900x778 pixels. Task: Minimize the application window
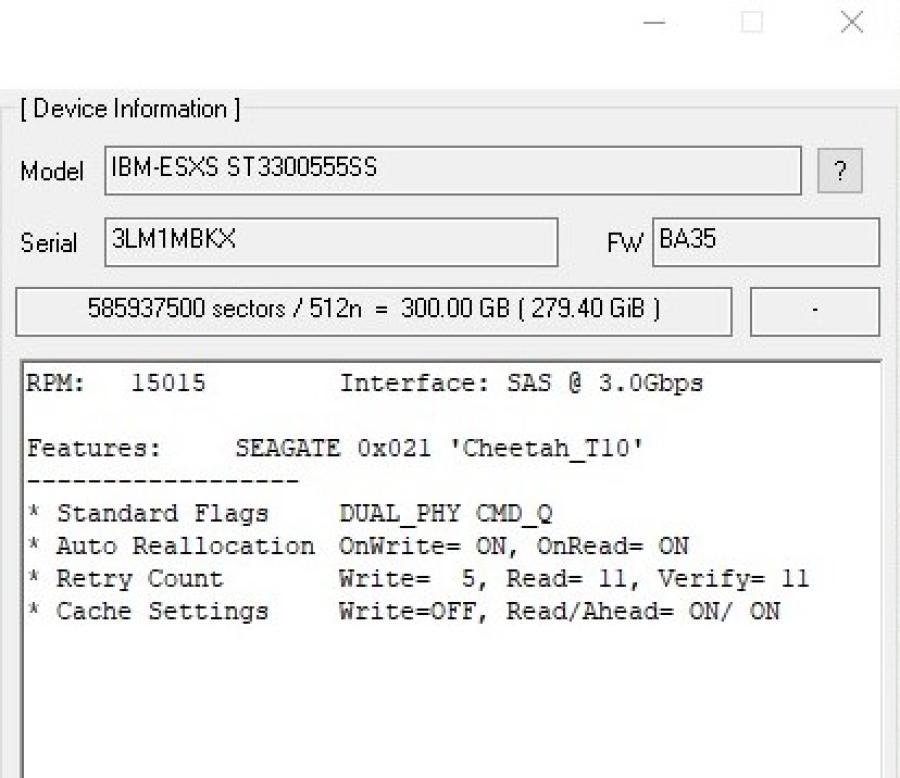tap(654, 22)
